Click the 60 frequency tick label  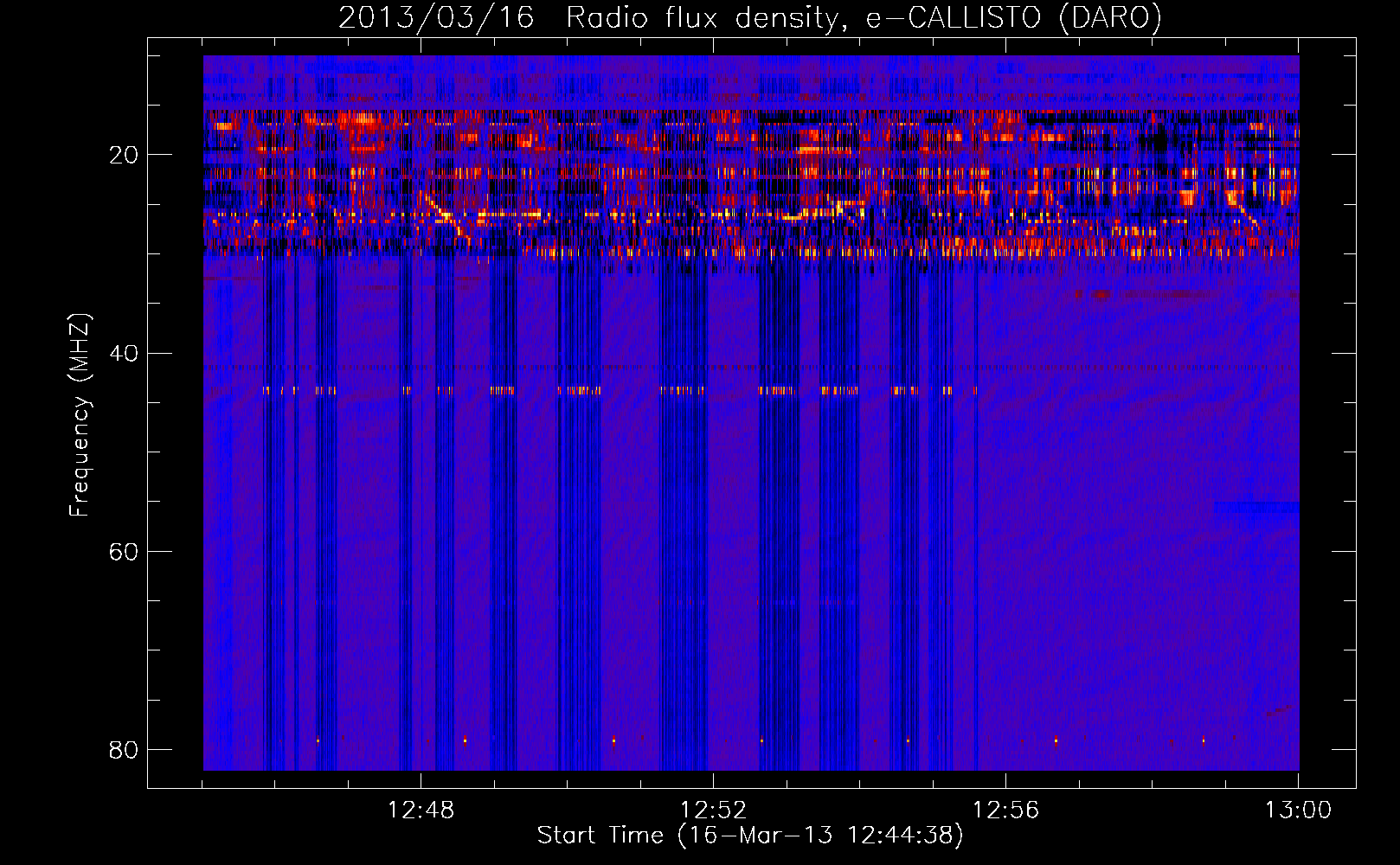click(124, 551)
